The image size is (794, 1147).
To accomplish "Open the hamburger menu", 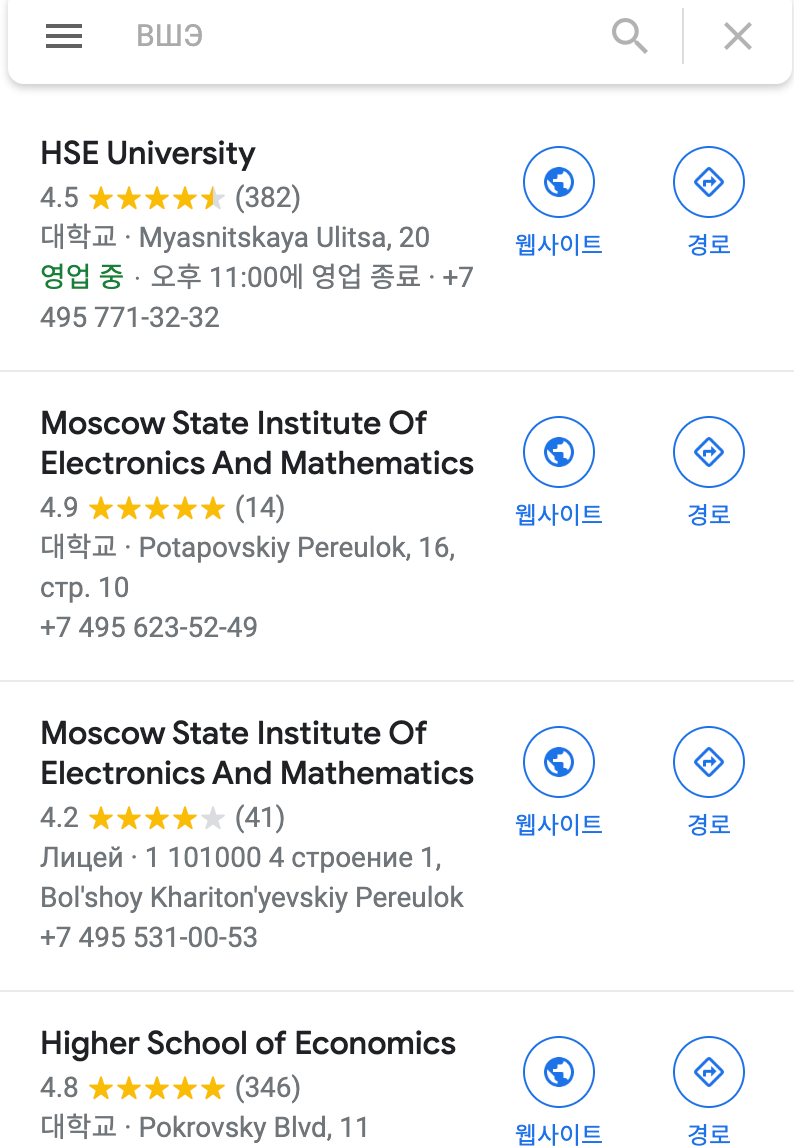I will coord(64,36).
